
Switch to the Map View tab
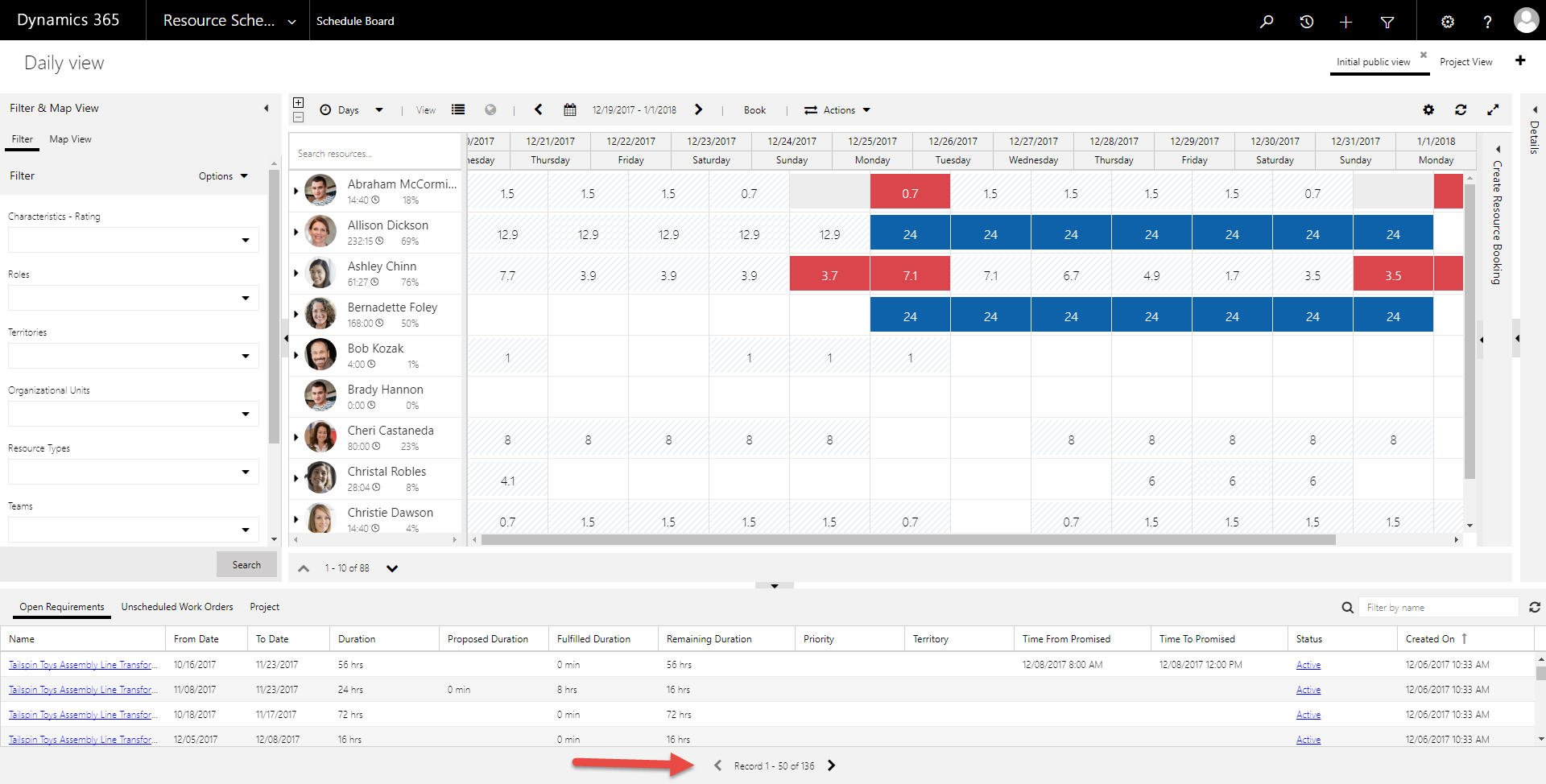(x=69, y=138)
